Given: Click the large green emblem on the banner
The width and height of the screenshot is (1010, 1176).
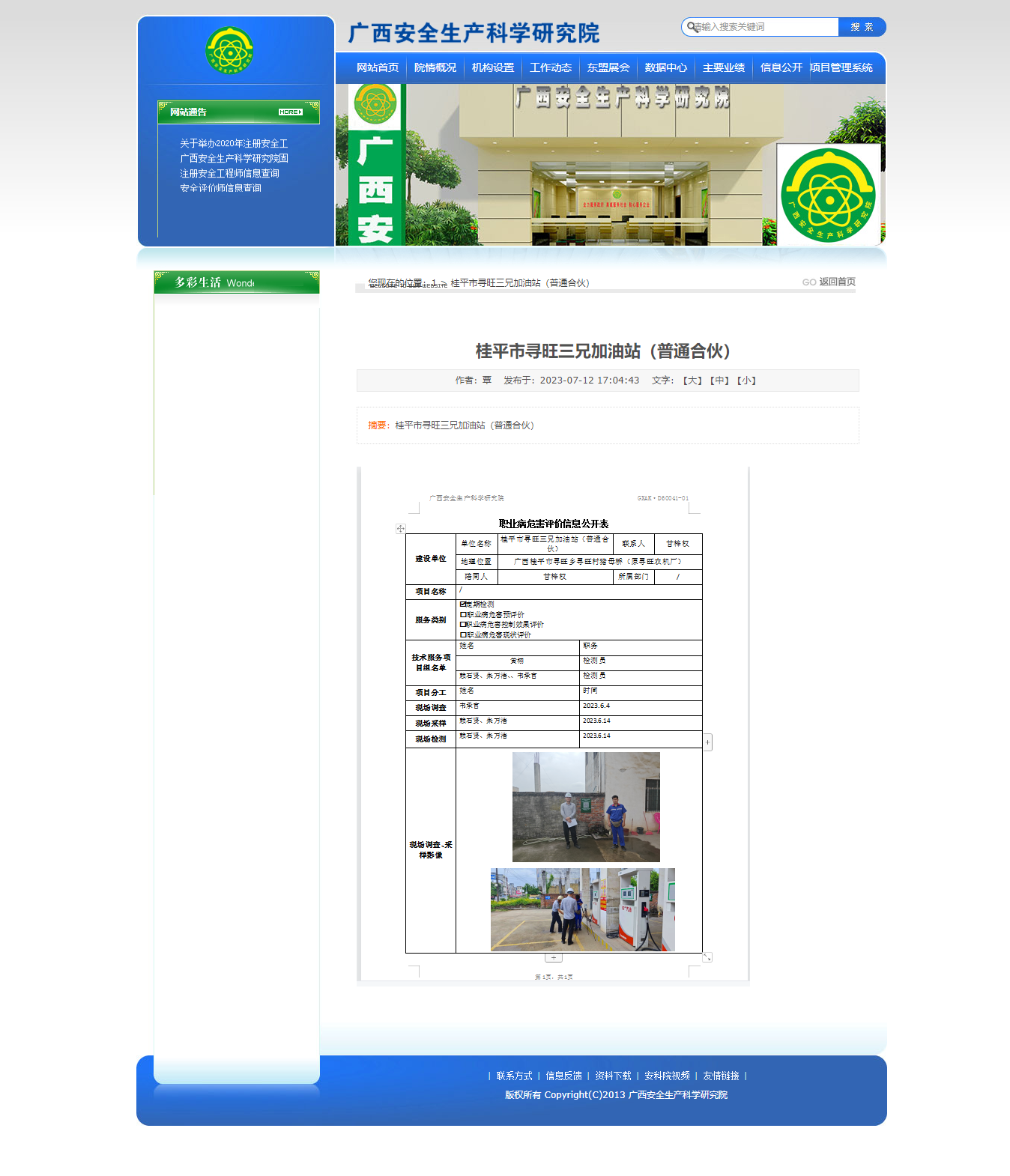Looking at the screenshot, I should tap(828, 196).
